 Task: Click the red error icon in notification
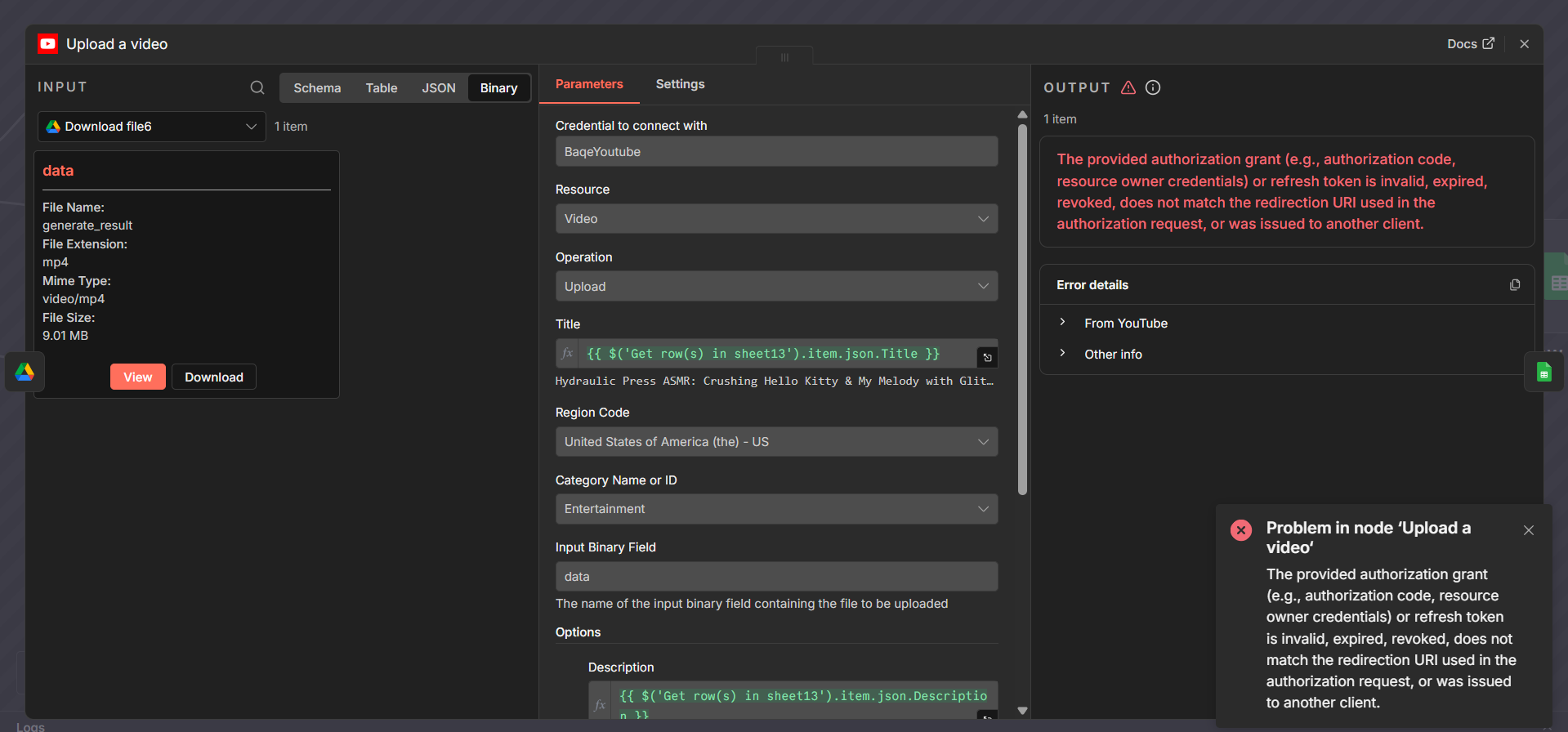[x=1240, y=530]
